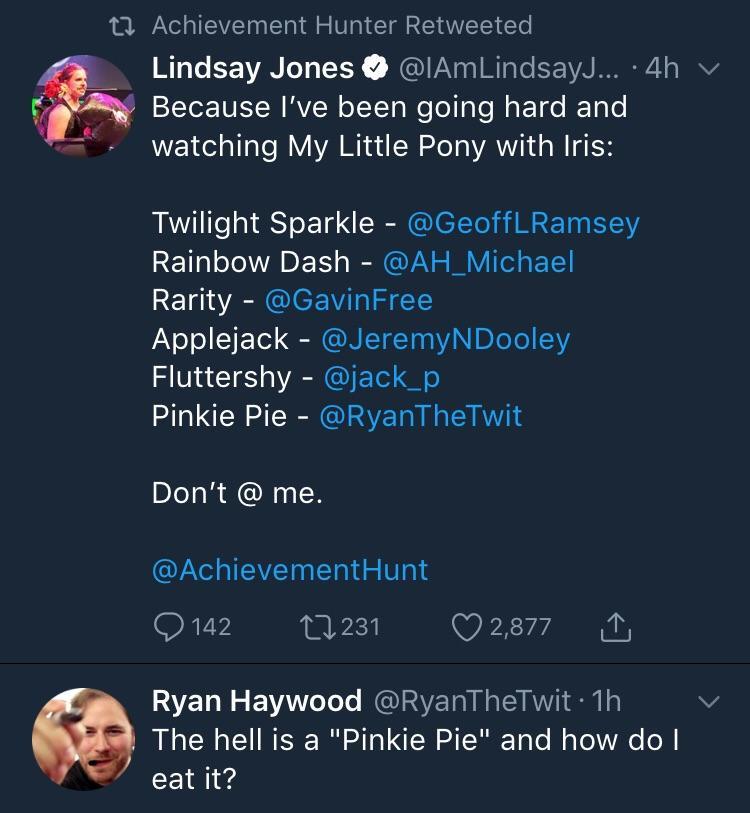Open Lindsay Jones's tweet options chevron

tap(708, 69)
